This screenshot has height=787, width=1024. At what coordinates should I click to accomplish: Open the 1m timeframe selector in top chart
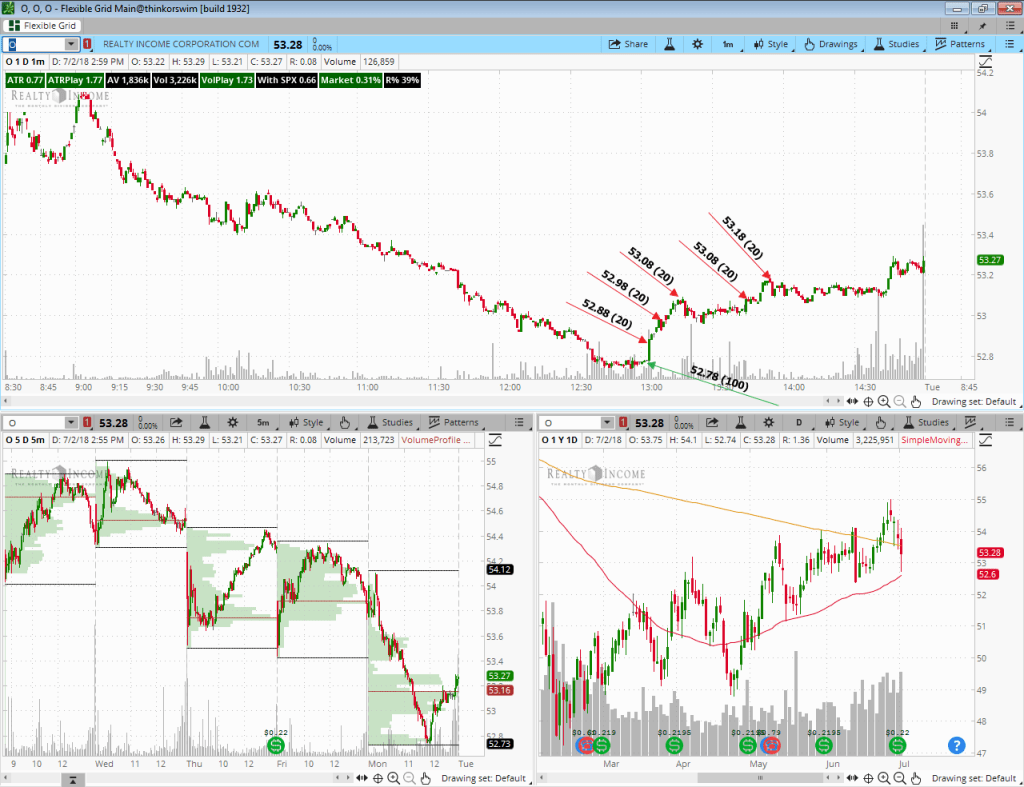(x=728, y=44)
